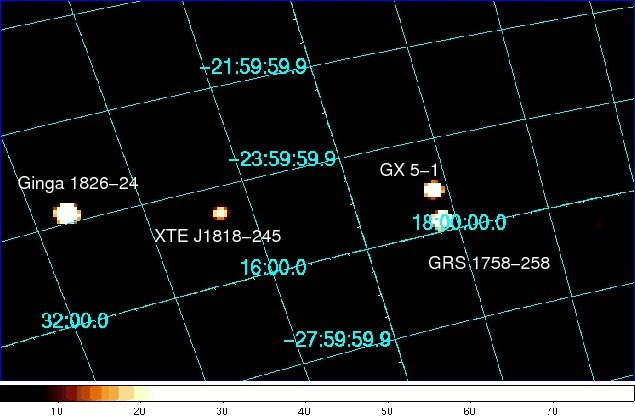The image size is (635, 419).
Task: Select the colorbar tick value 40
Action: click(304, 411)
